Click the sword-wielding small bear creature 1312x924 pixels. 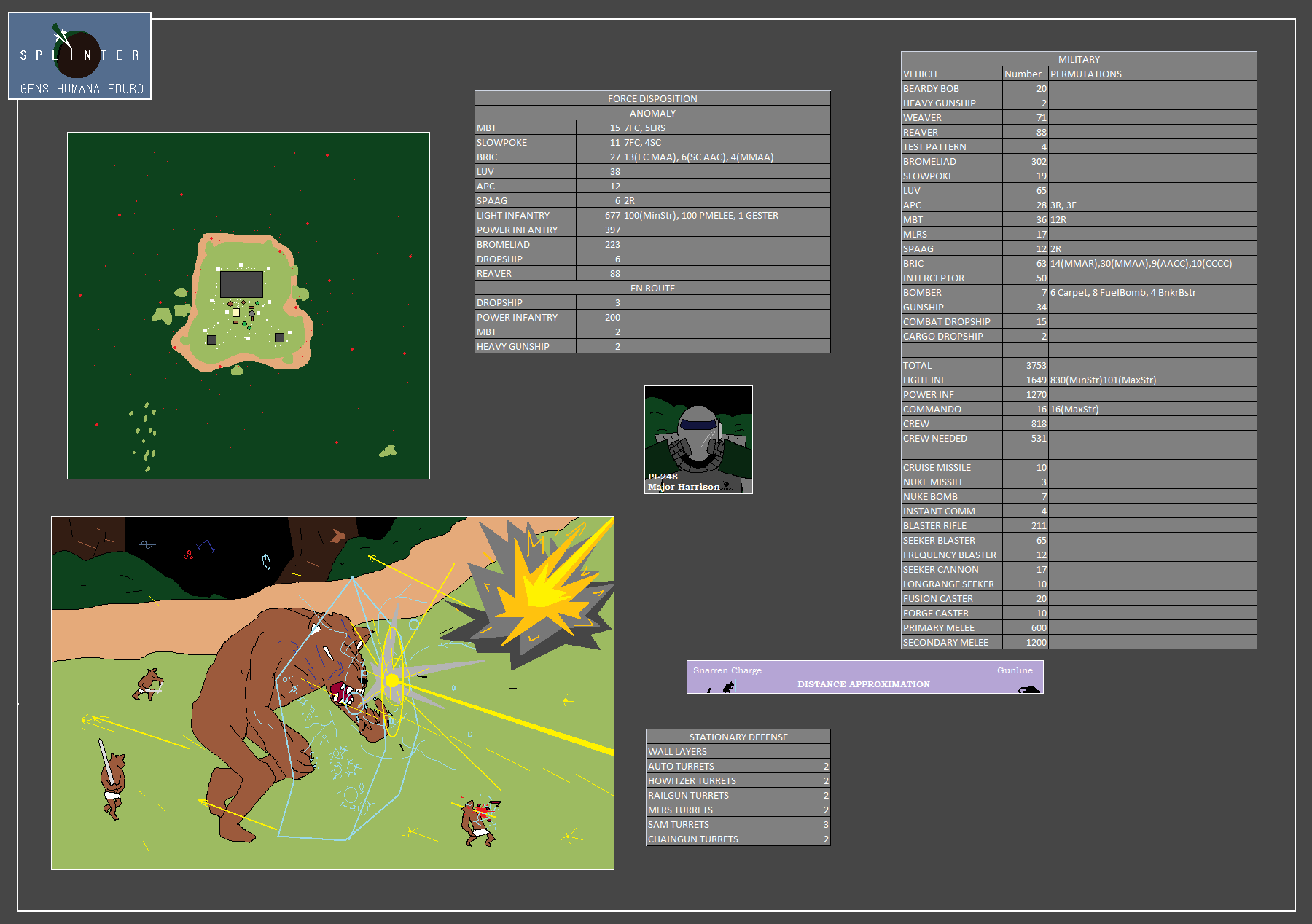(112, 780)
